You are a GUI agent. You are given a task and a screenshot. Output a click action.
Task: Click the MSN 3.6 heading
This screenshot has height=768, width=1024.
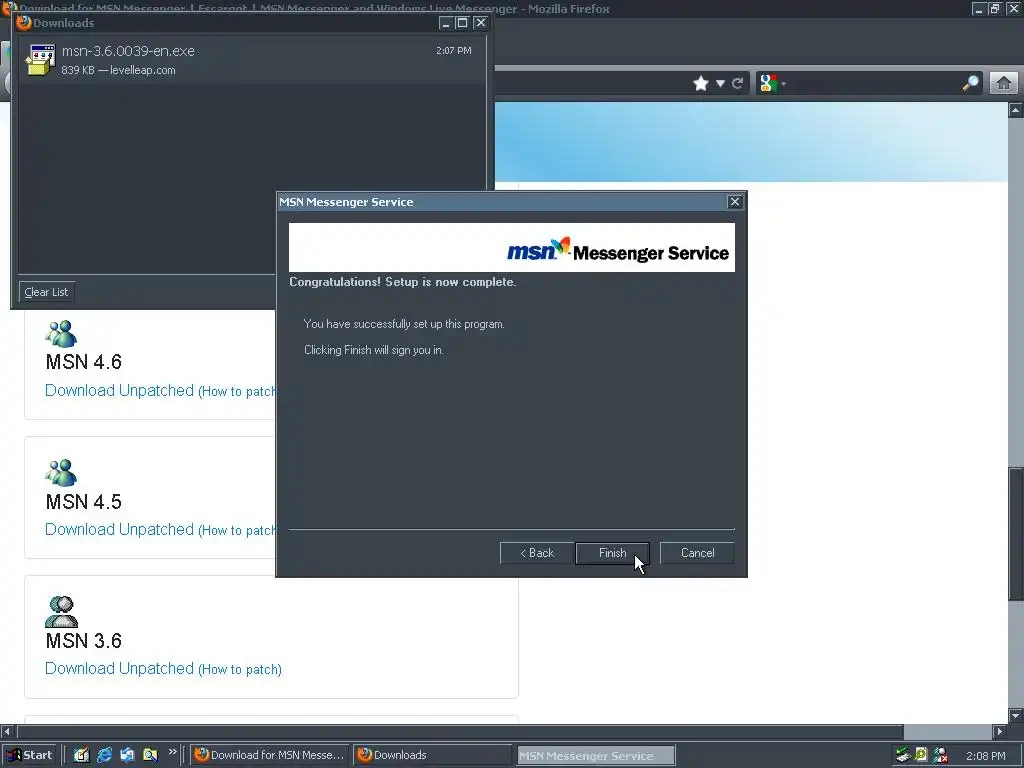(x=84, y=641)
